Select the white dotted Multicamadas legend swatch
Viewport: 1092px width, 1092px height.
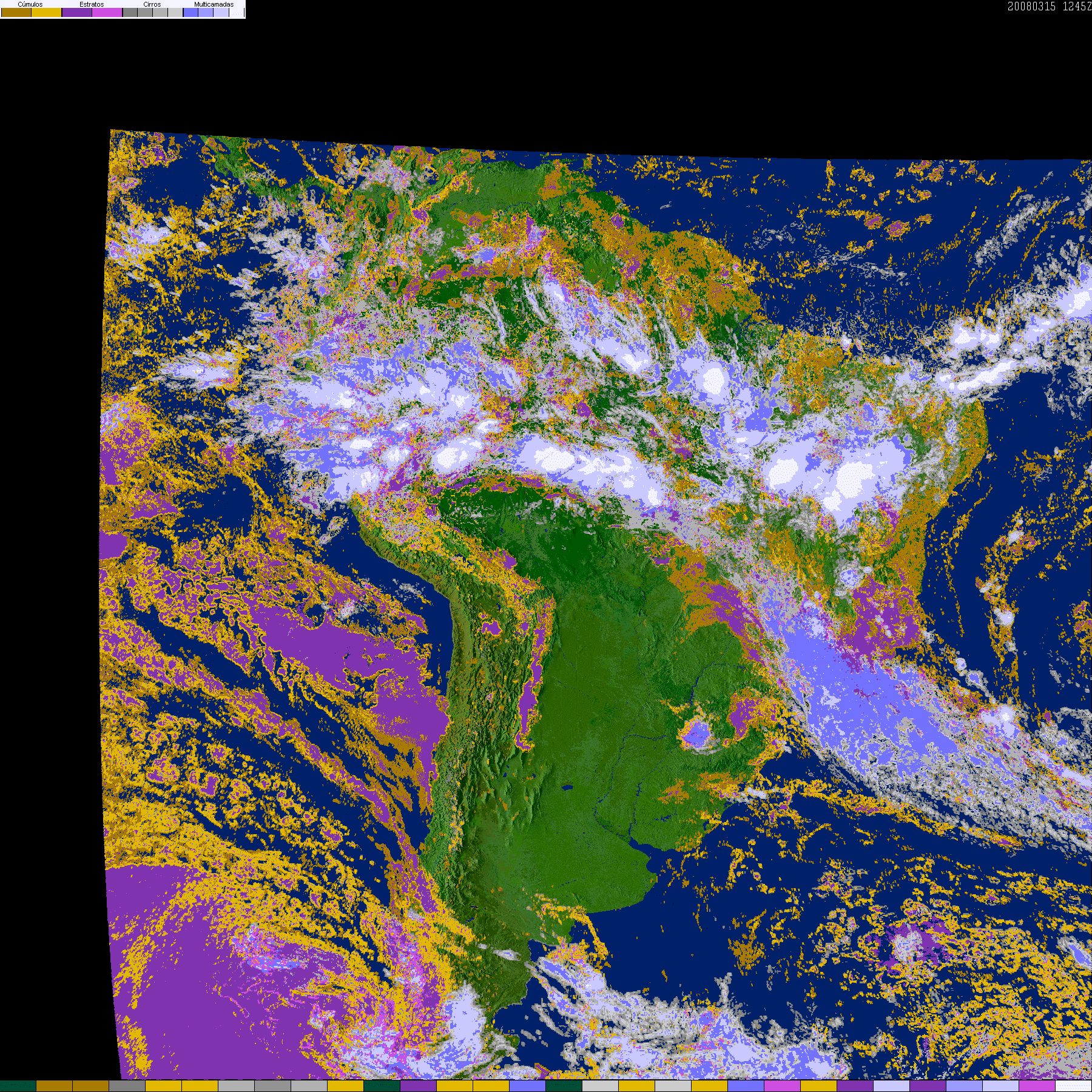[x=237, y=12]
